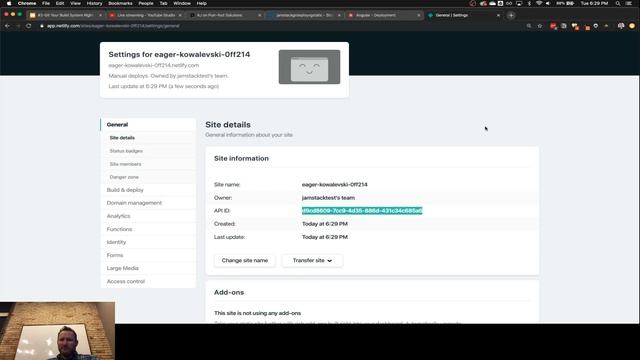Click the battery status in menu bar

[x=565, y=3]
